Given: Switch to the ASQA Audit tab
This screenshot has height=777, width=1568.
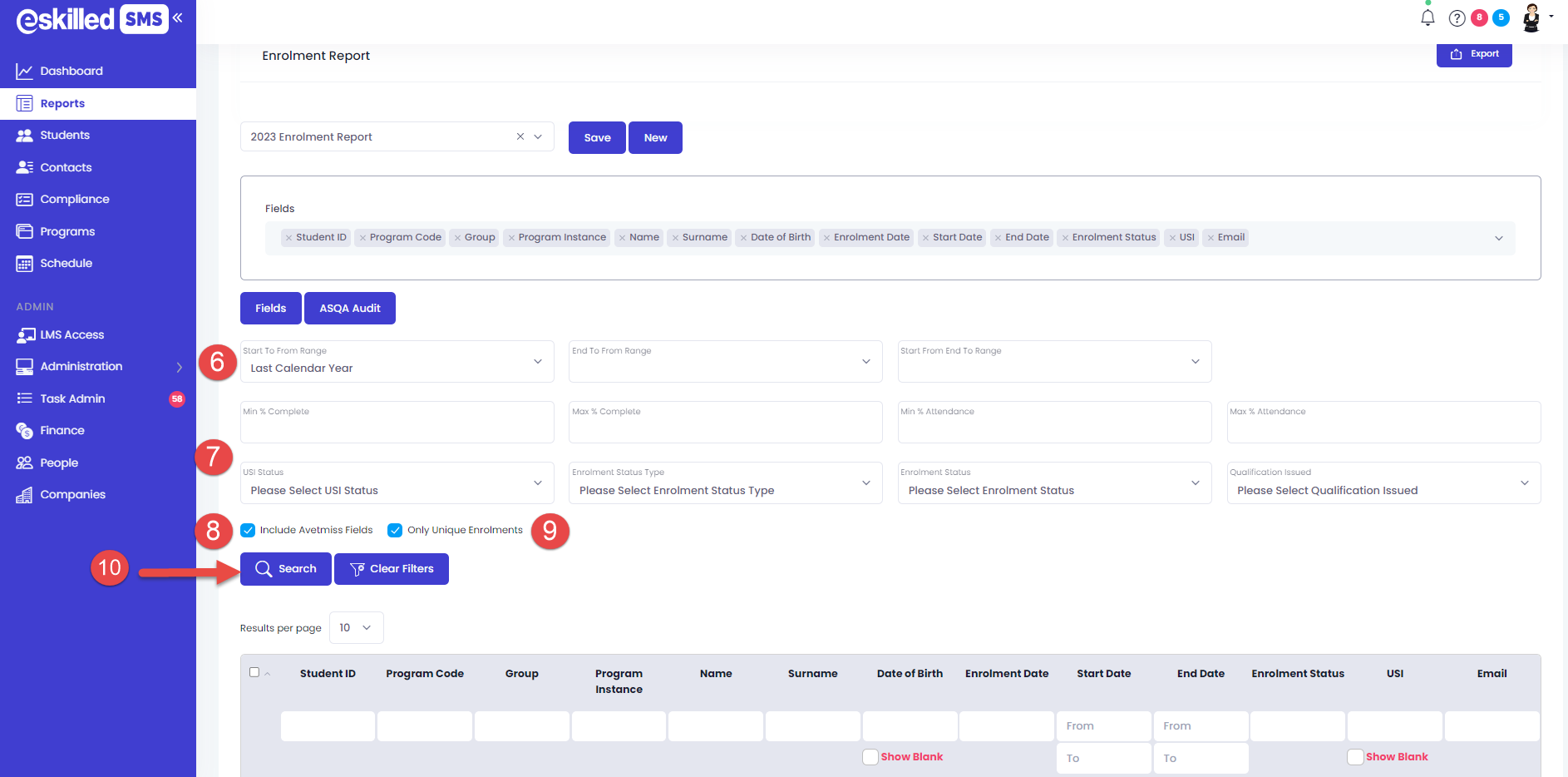Looking at the screenshot, I should tap(349, 308).
